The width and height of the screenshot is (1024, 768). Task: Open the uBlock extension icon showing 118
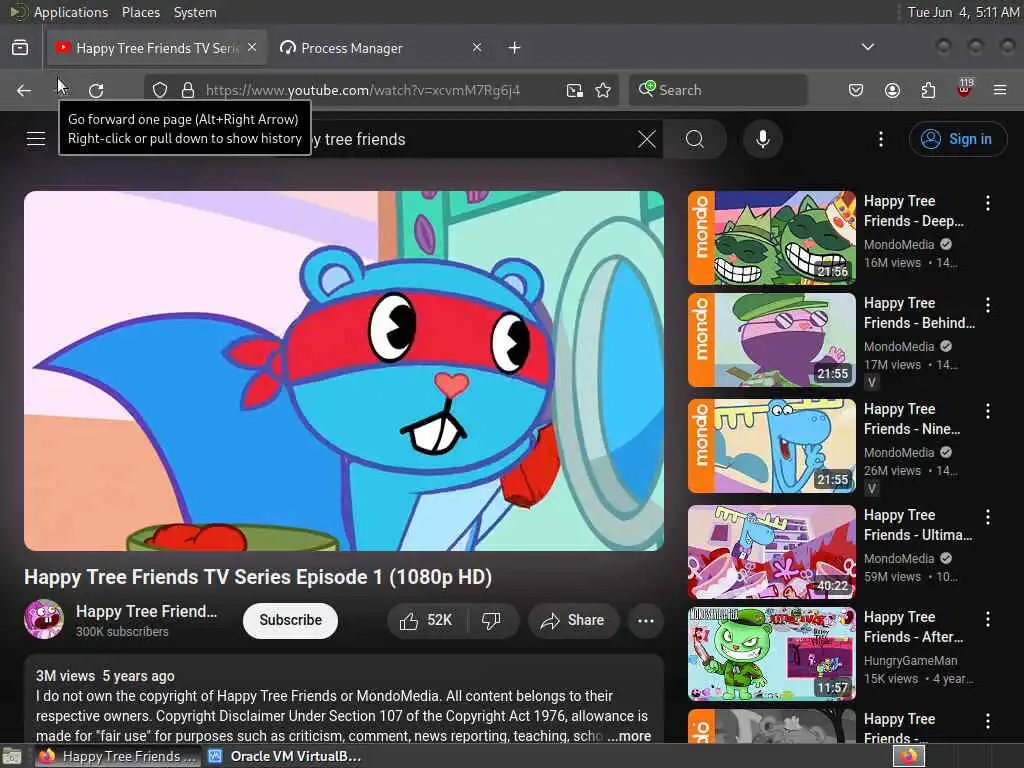pyautogui.click(x=964, y=89)
